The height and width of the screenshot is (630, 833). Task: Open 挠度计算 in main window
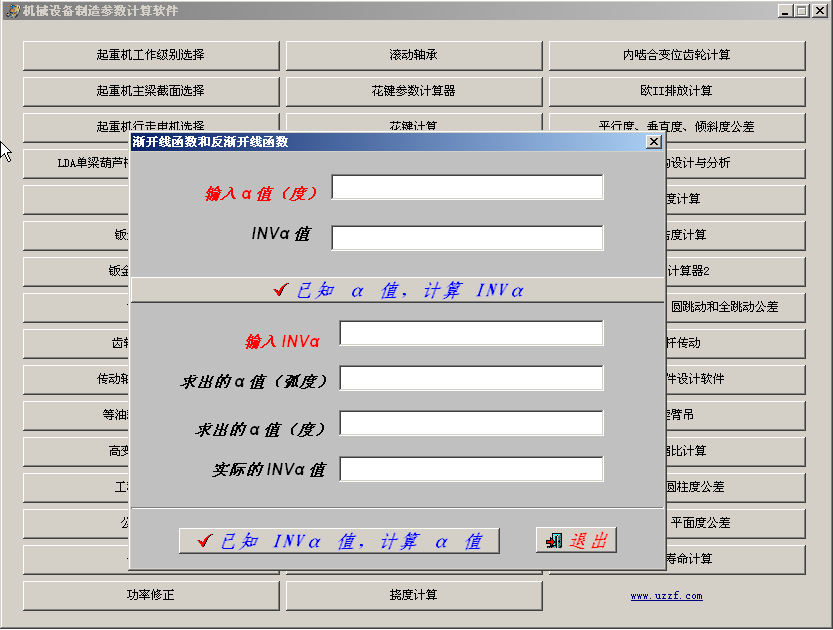[x=414, y=595]
